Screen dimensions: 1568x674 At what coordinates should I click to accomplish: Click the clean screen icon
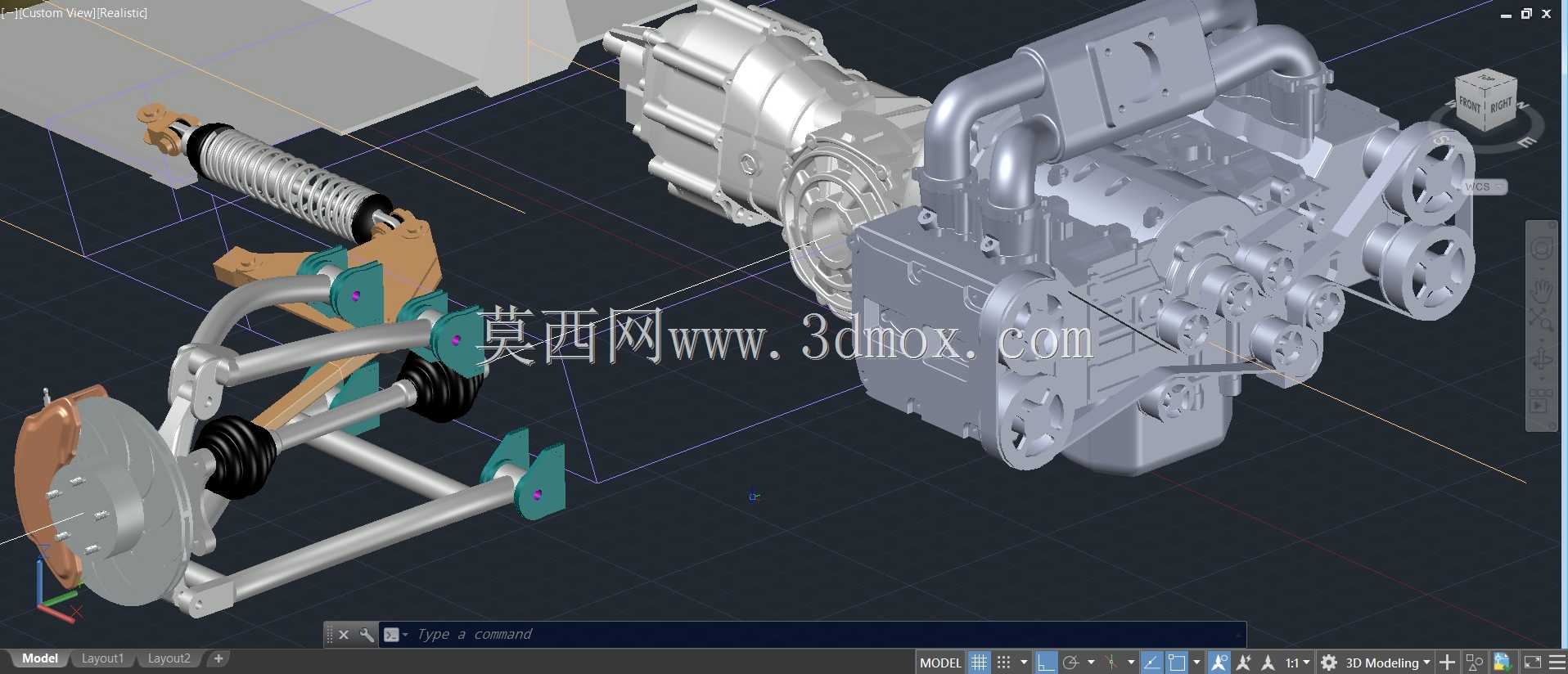click(x=1533, y=663)
